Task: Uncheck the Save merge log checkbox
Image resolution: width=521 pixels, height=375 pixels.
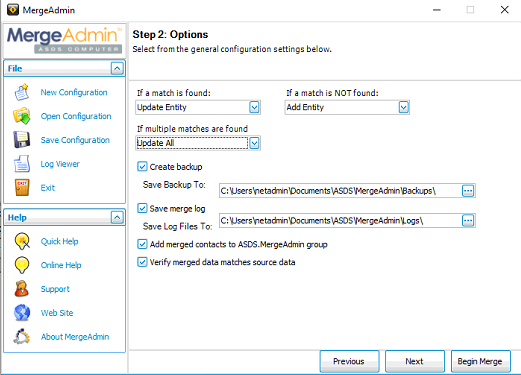Action: coord(142,208)
